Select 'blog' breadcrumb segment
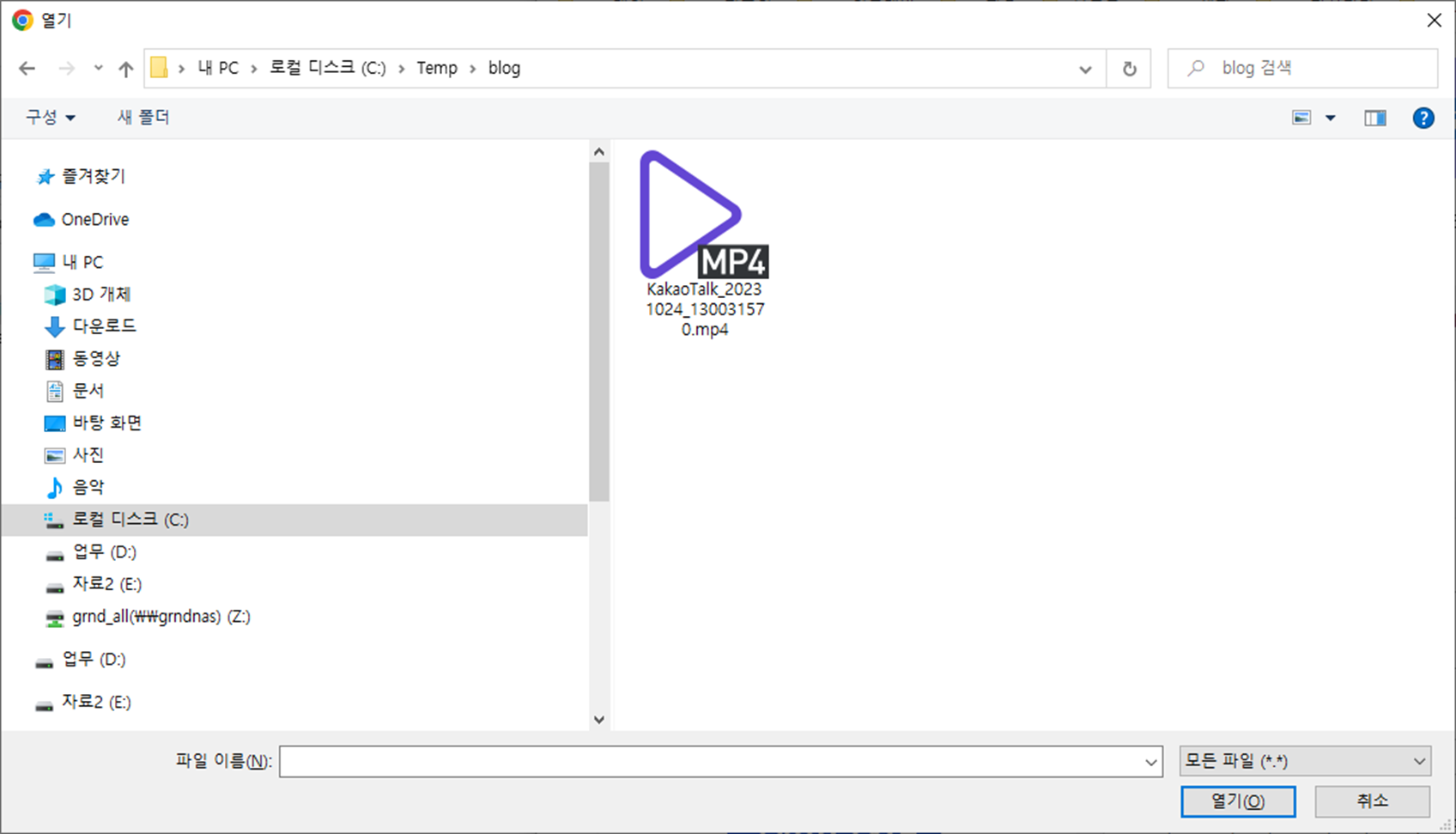The height and width of the screenshot is (834, 1456). (504, 68)
